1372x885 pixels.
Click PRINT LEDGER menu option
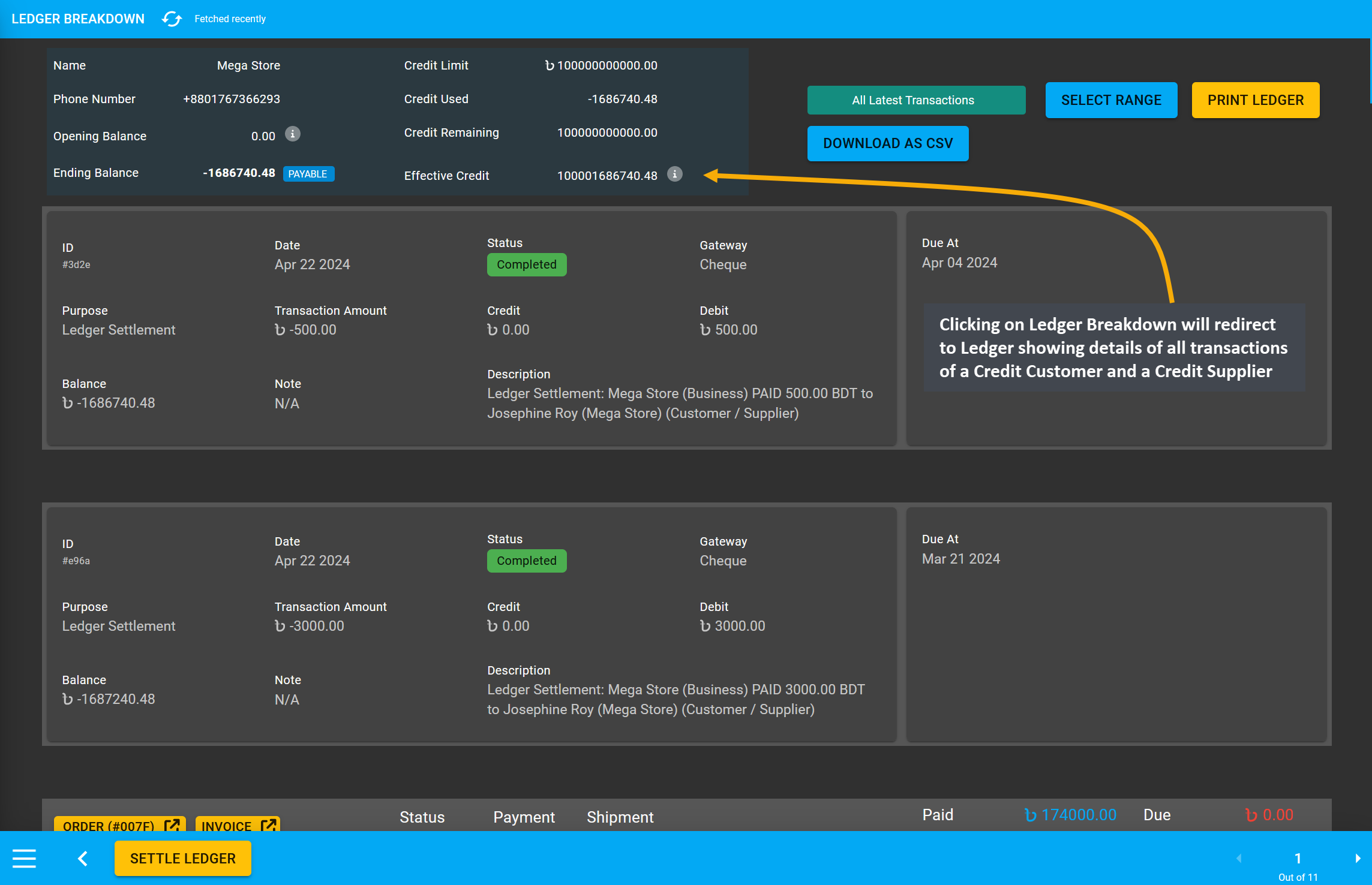(x=1255, y=99)
